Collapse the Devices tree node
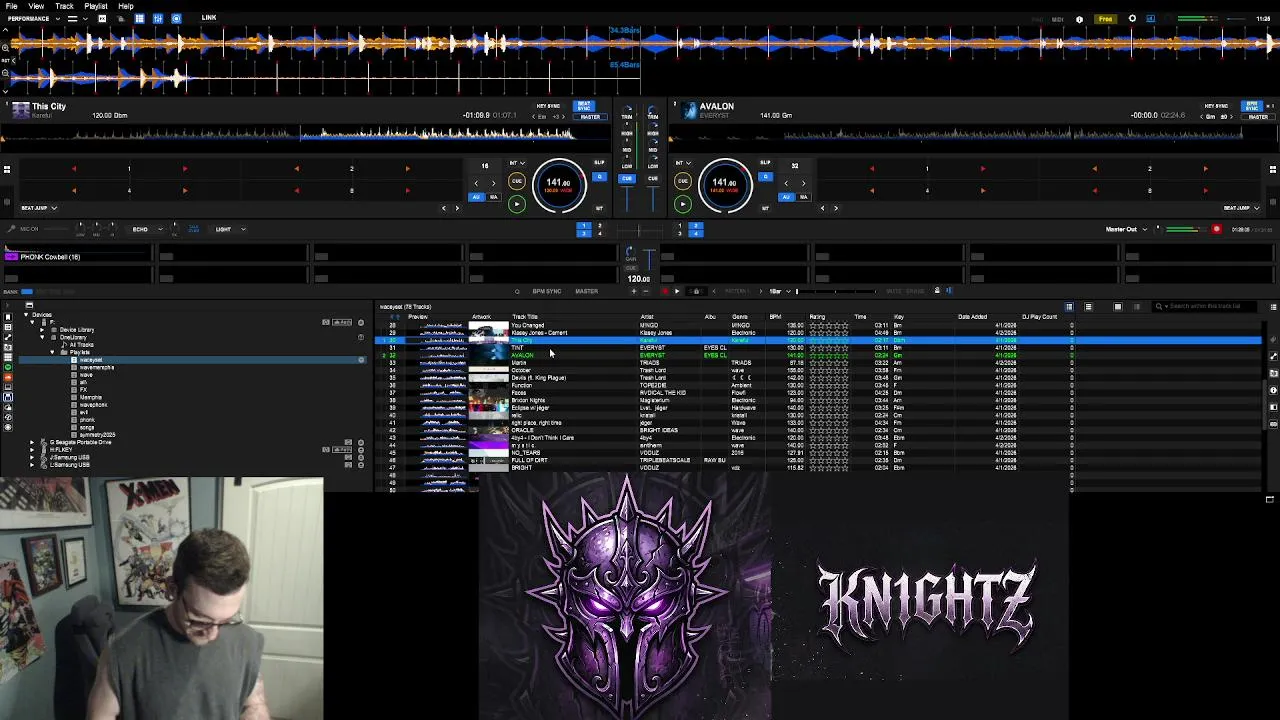The height and width of the screenshot is (720, 1280). 26,315
